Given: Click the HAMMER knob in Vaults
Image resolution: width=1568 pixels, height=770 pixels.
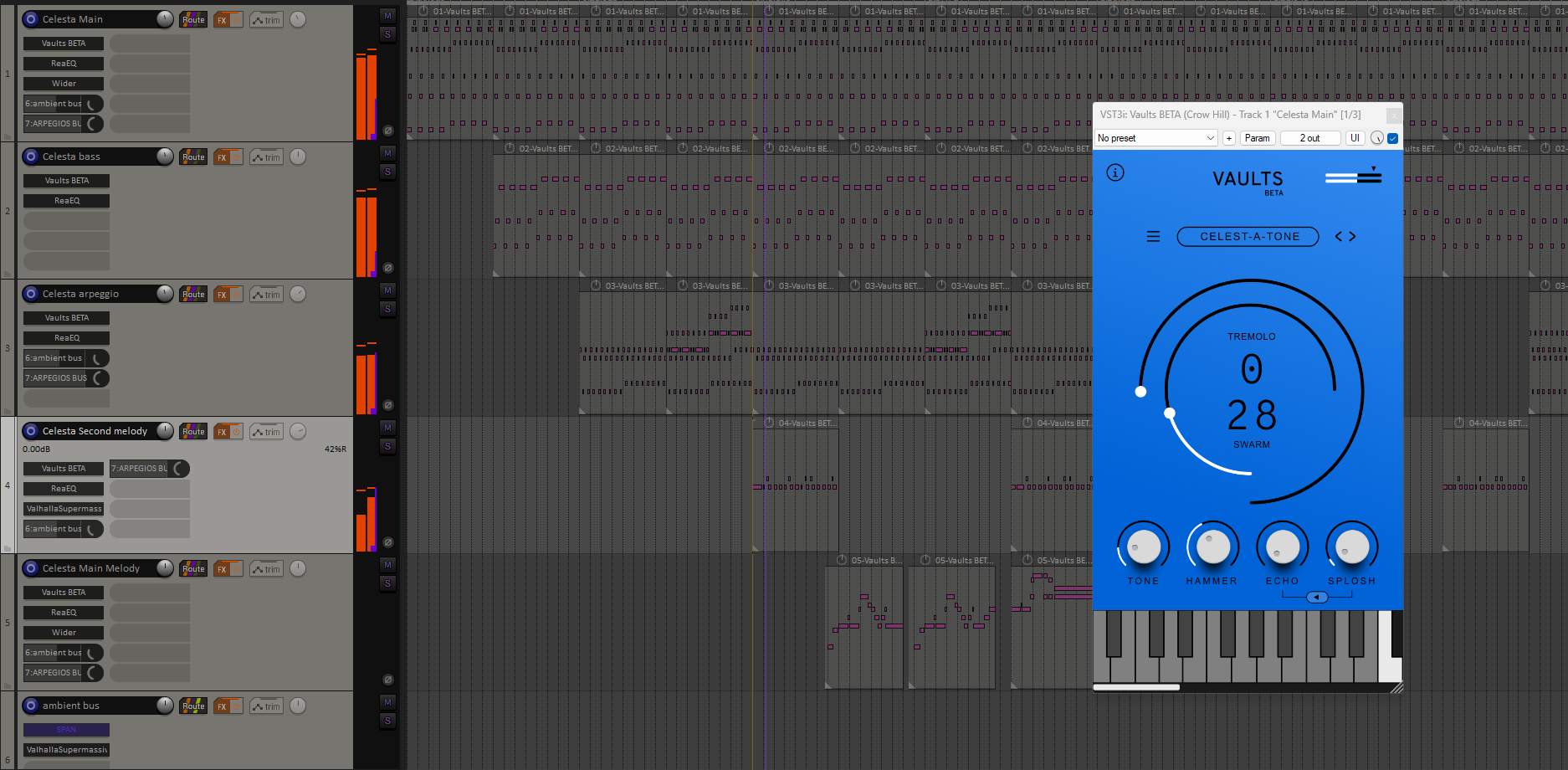Looking at the screenshot, I should (x=1212, y=548).
